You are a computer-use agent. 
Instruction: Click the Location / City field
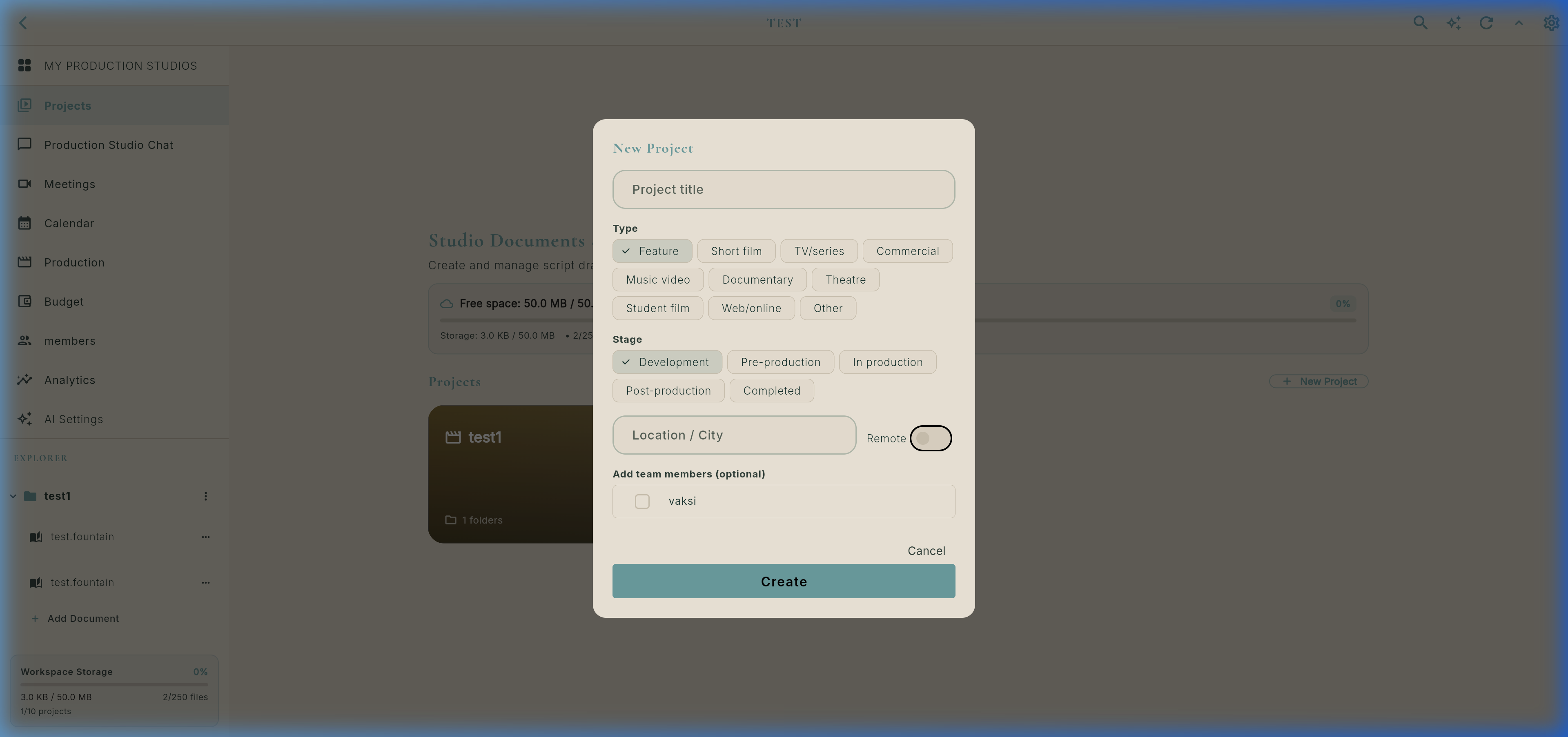point(734,435)
